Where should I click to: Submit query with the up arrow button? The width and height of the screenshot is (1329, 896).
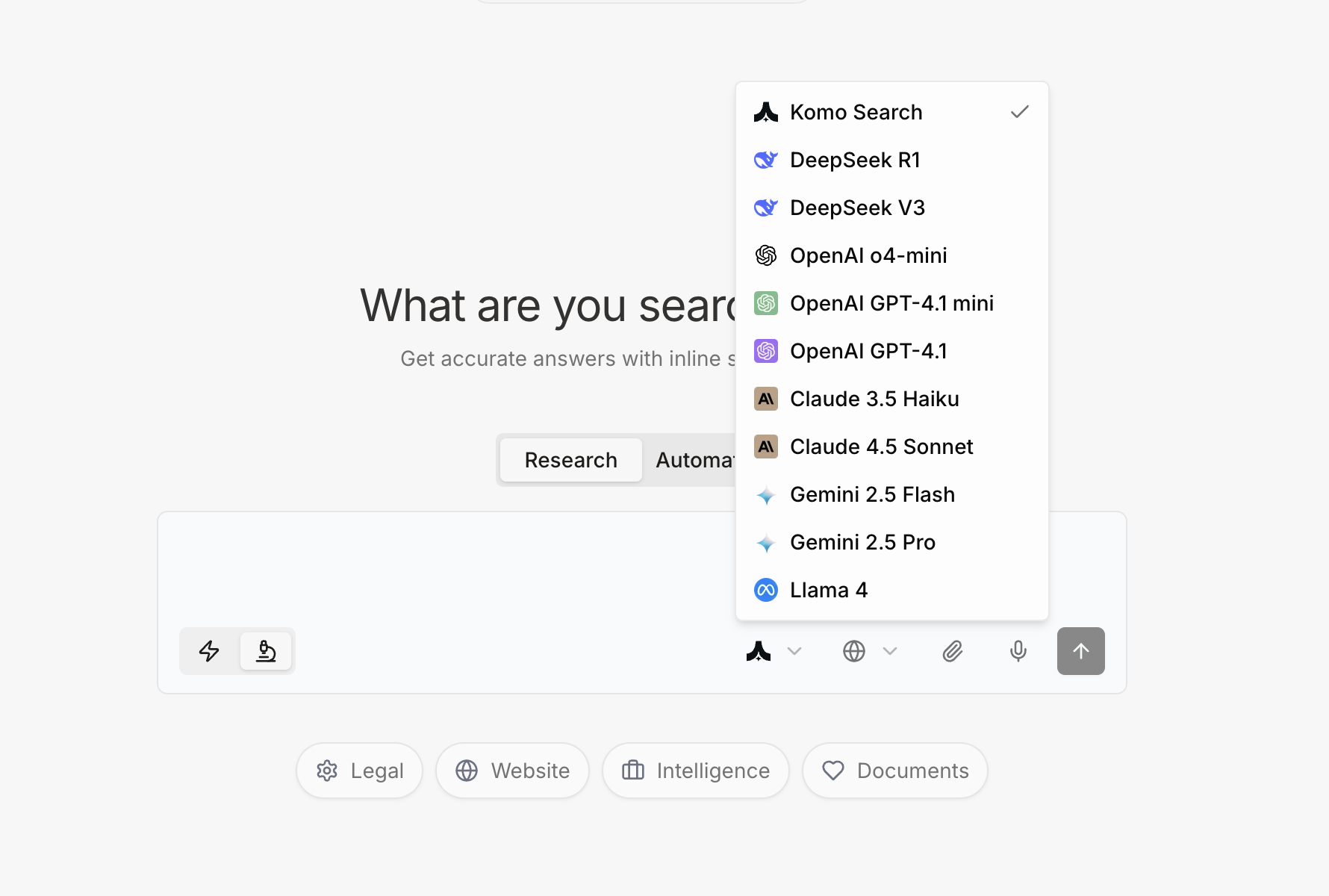(x=1081, y=651)
